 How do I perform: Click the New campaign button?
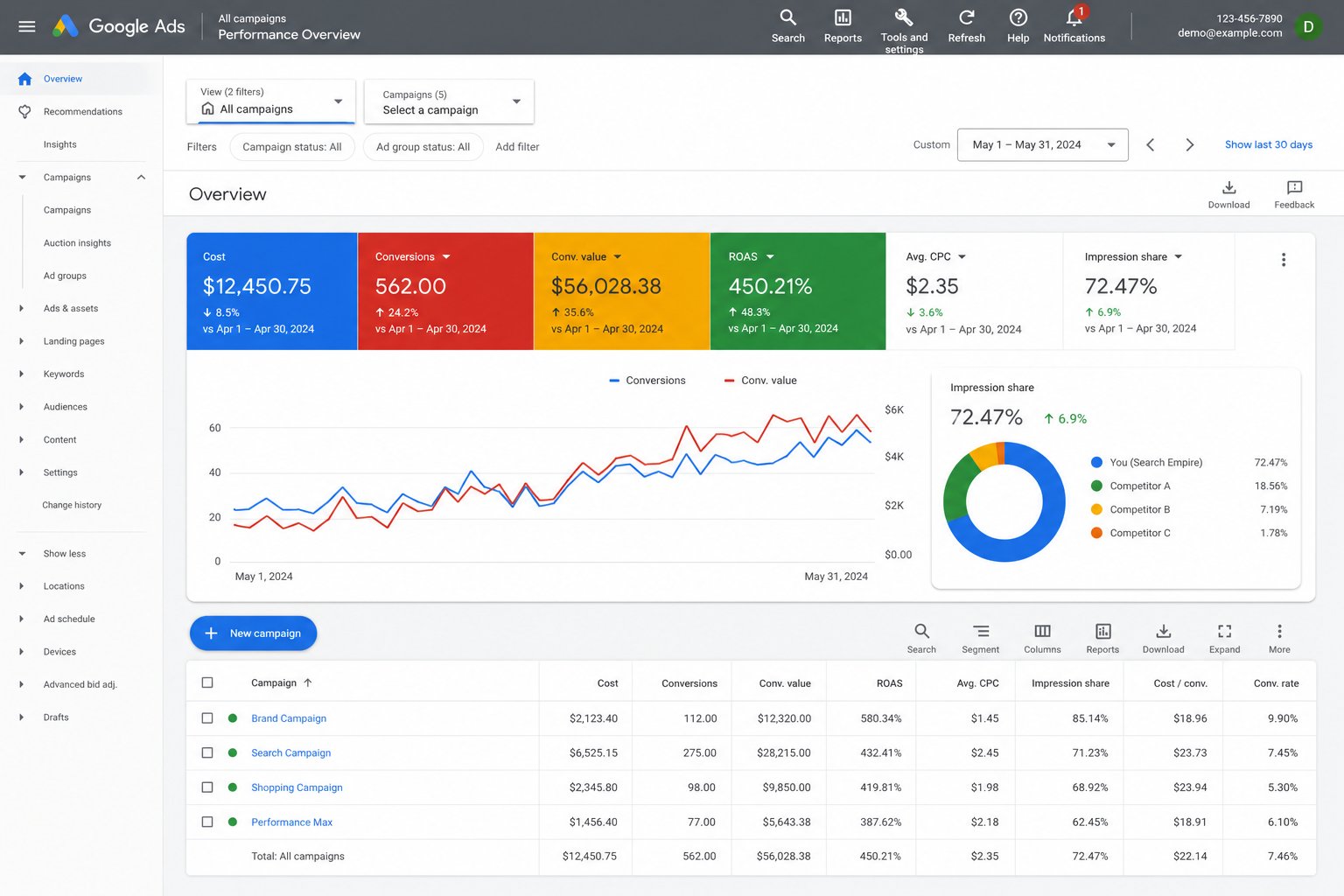coord(253,633)
